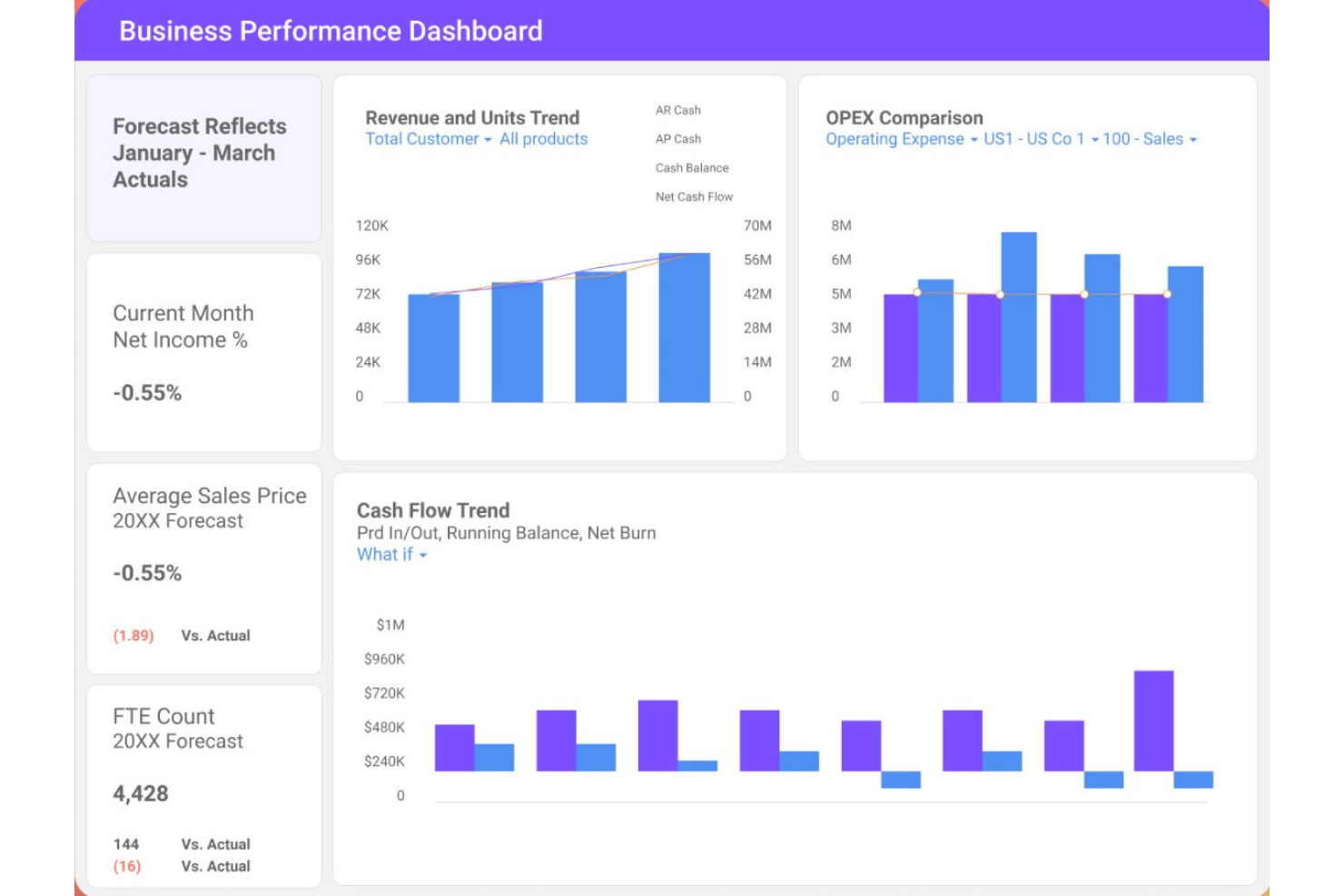
Task: Click the $960K axis label
Action: [x=384, y=659]
